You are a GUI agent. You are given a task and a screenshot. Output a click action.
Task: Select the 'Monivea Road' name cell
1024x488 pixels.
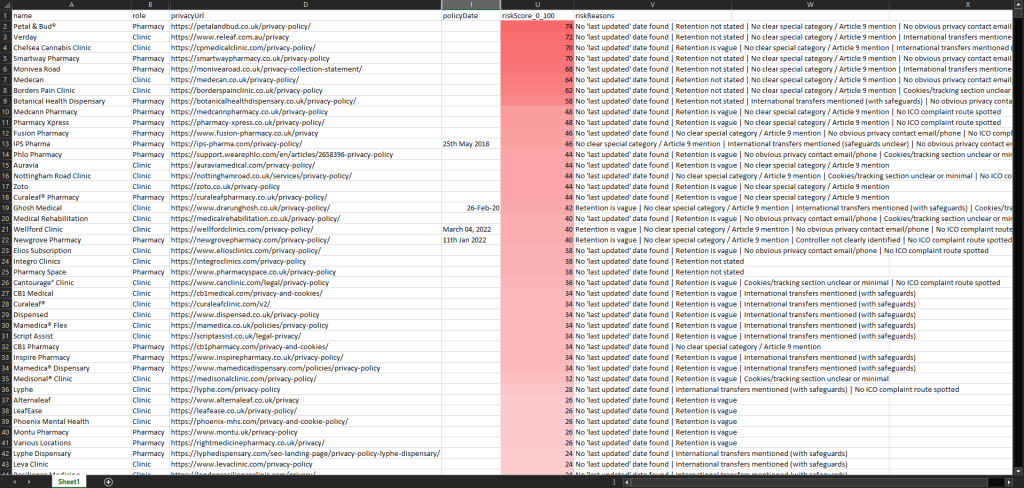click(x=71, y=69)
